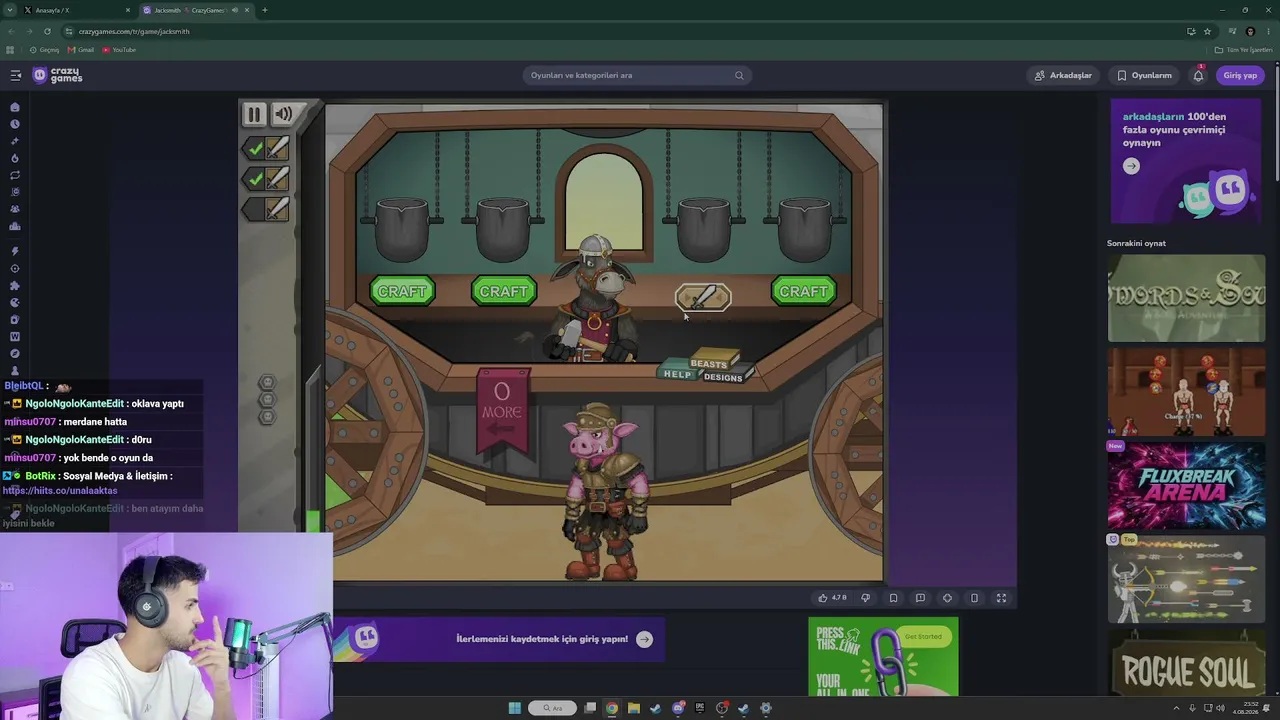Enter fullscreen mode for the game
This screenshot has width=1280, height=720.
1001,598
